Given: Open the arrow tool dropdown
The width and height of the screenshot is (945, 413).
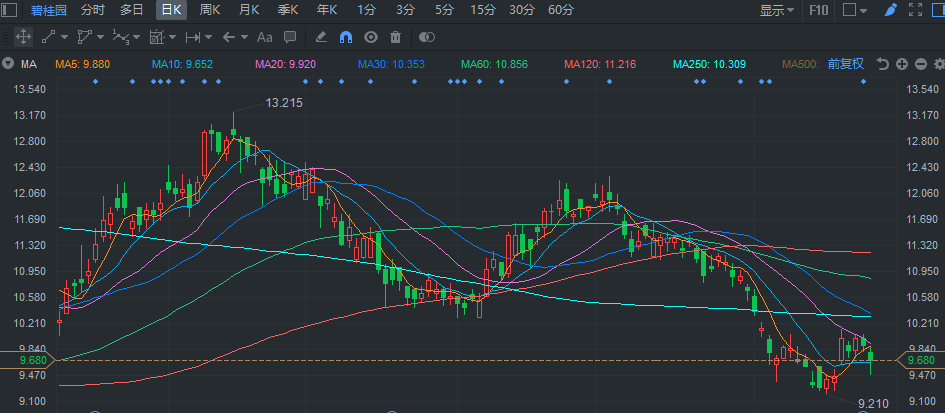Looking at the screenshot, I should [244, 37].
